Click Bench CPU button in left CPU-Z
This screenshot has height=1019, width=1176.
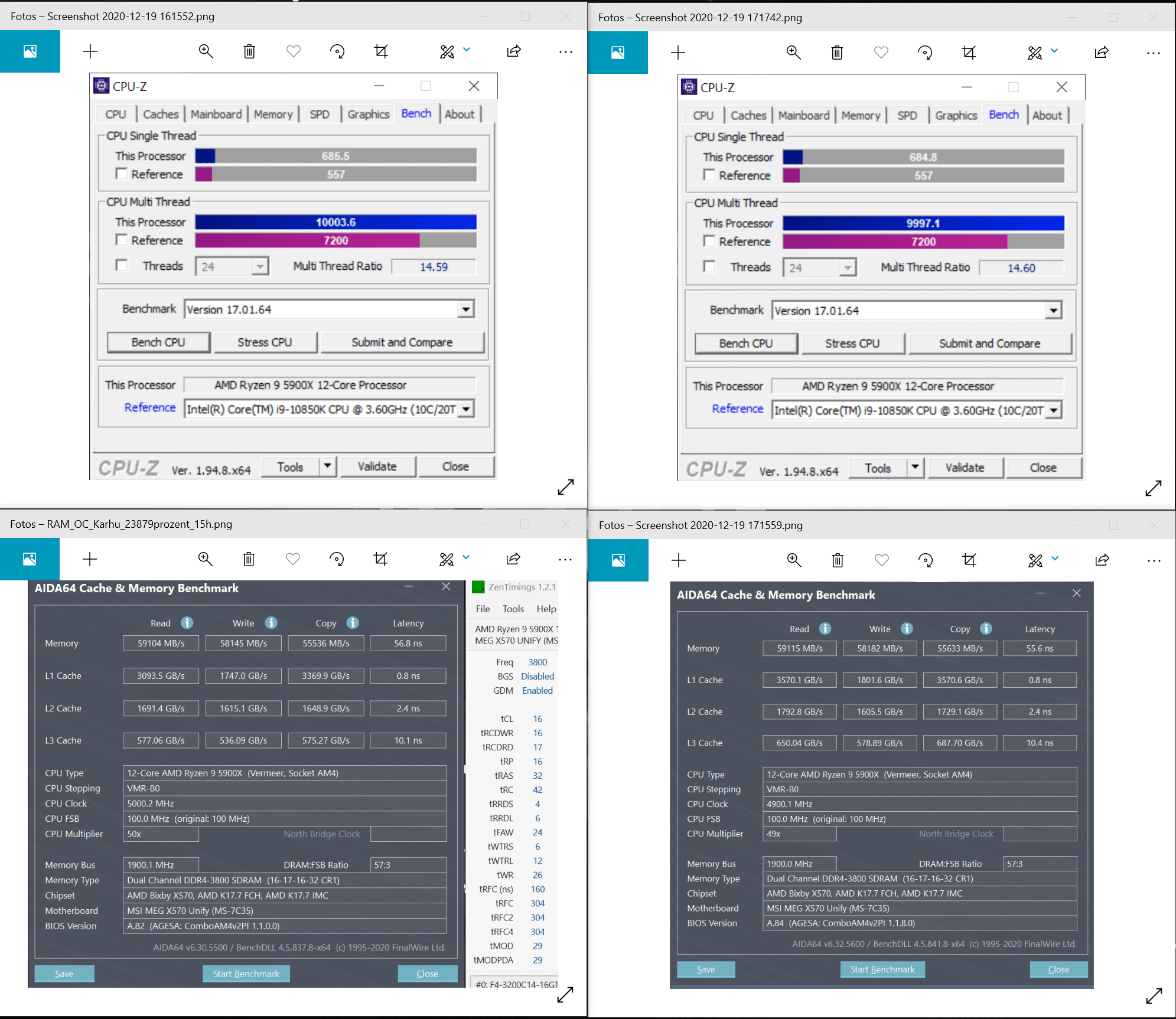click(x=158, y=342)
